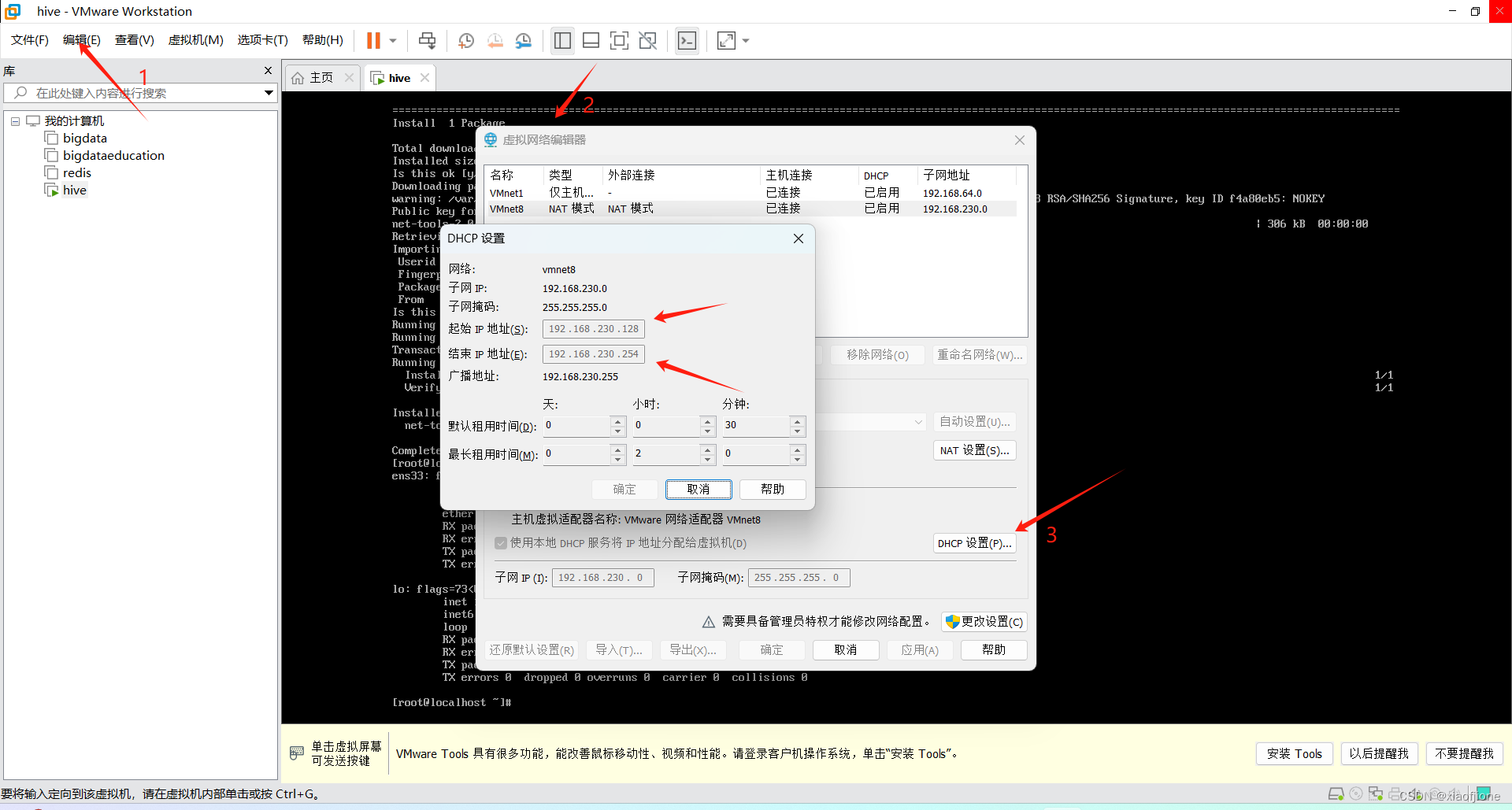Pause the running virtual machine
1512x810 pixels.
point(373,40)
